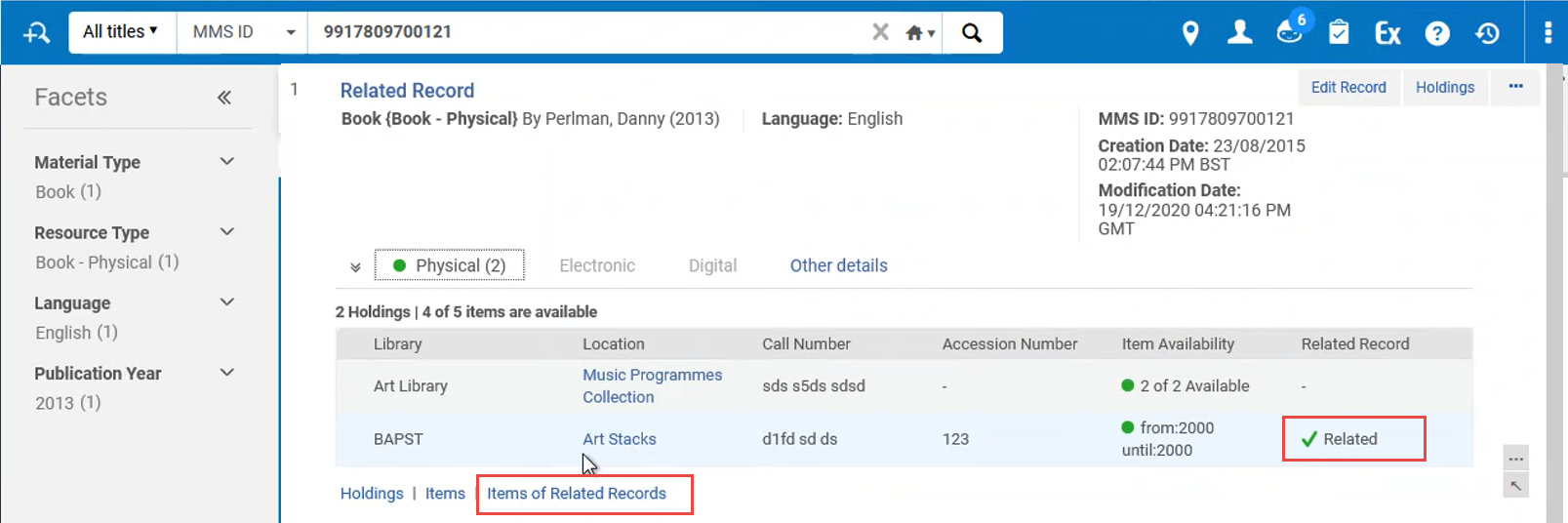This screenshot has width=1568, height=523.
Task: Filter by English (1) language facet
Action: (x=77, y=333)
